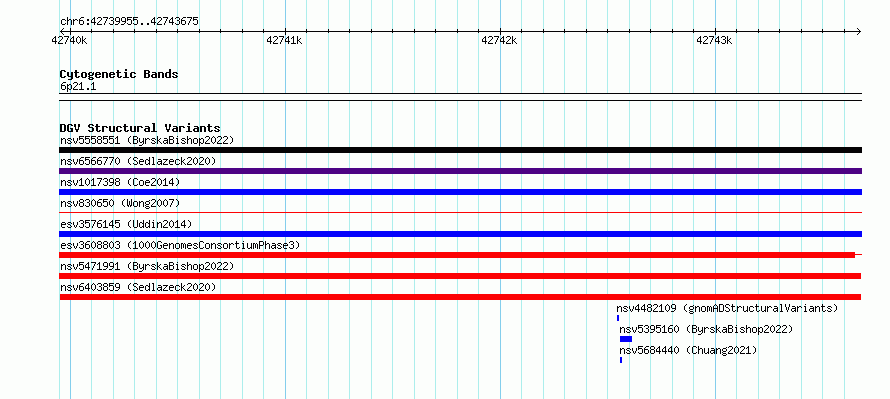
Task: Select the blue nsv1017398 variant bar
Action: [460, 192]
